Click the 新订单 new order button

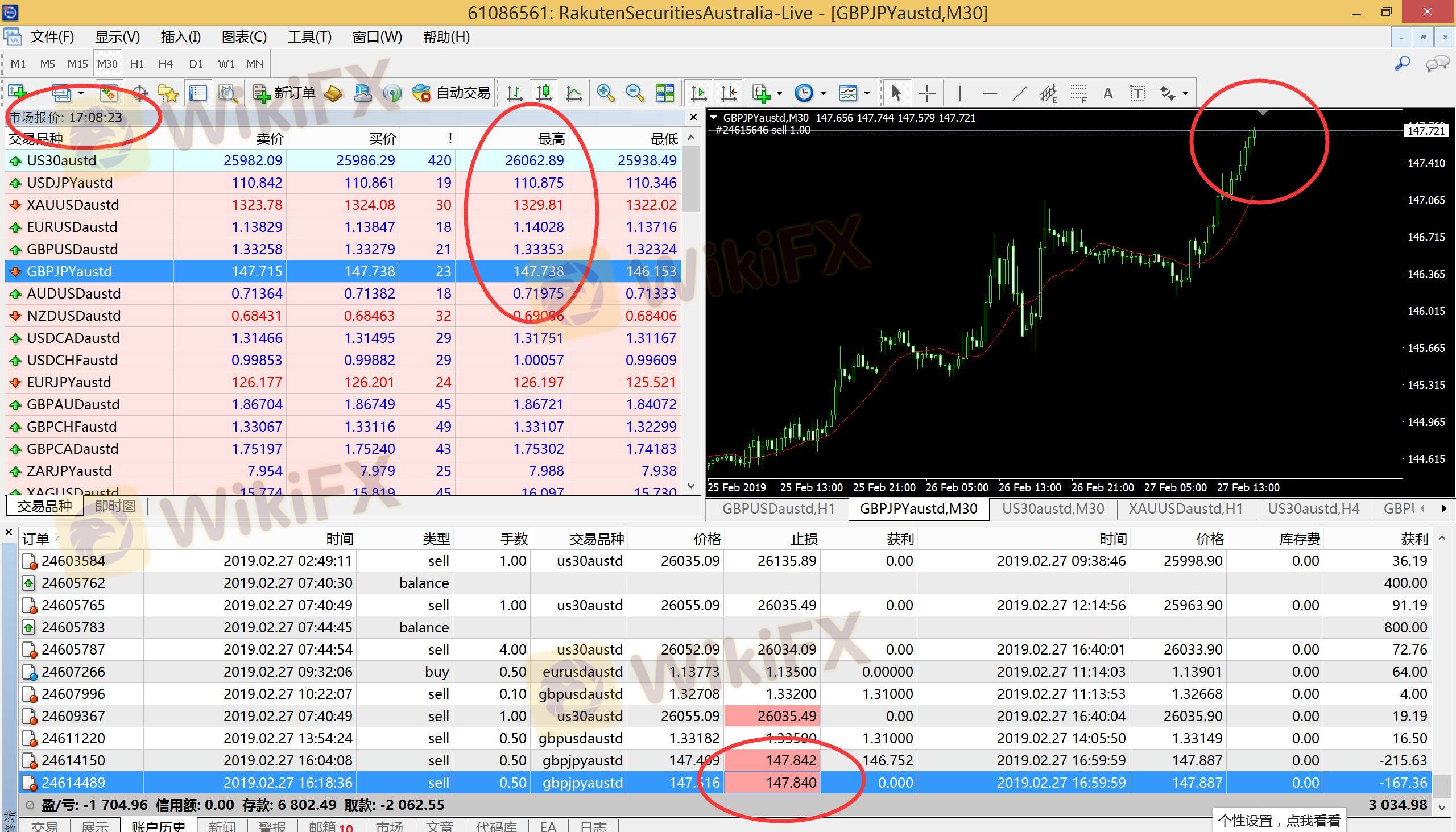284,93
